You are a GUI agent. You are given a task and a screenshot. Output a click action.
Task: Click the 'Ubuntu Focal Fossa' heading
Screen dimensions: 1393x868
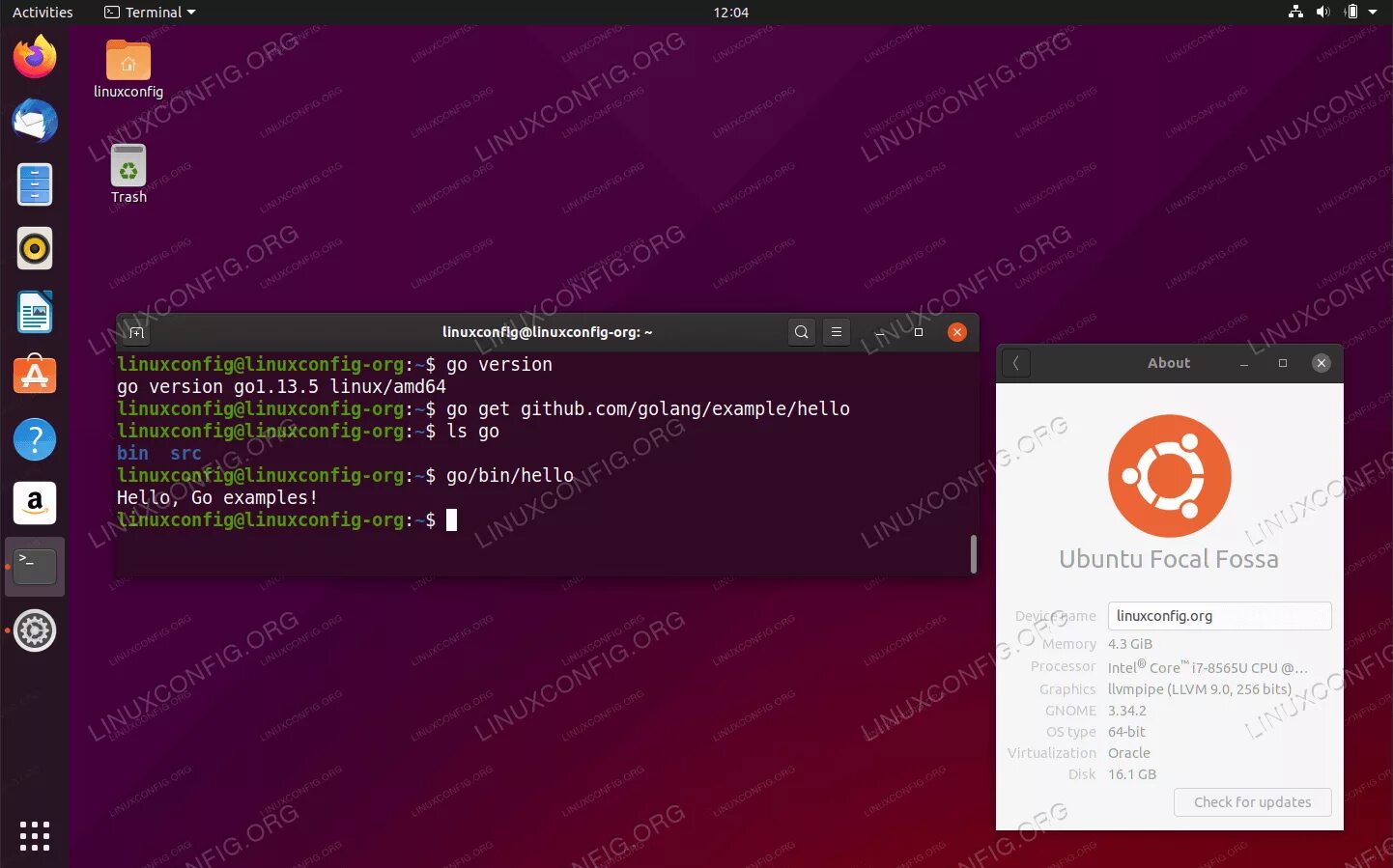1169,559
